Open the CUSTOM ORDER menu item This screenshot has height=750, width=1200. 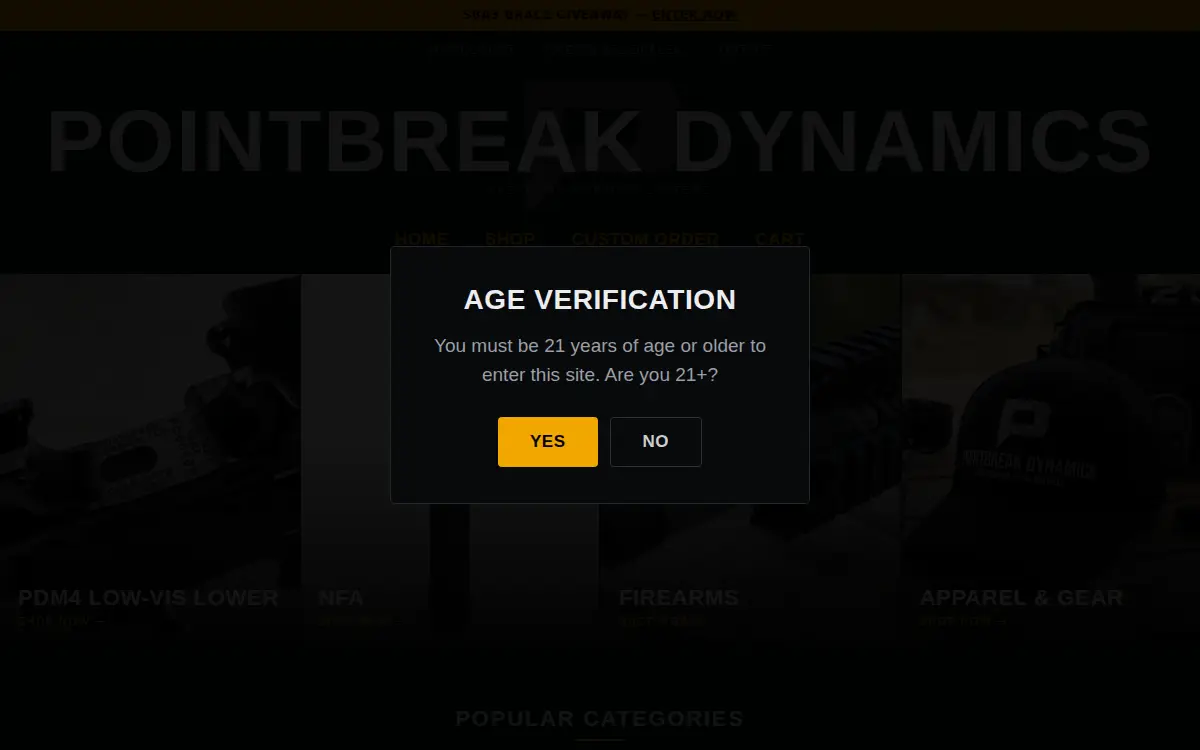point(645,240)
